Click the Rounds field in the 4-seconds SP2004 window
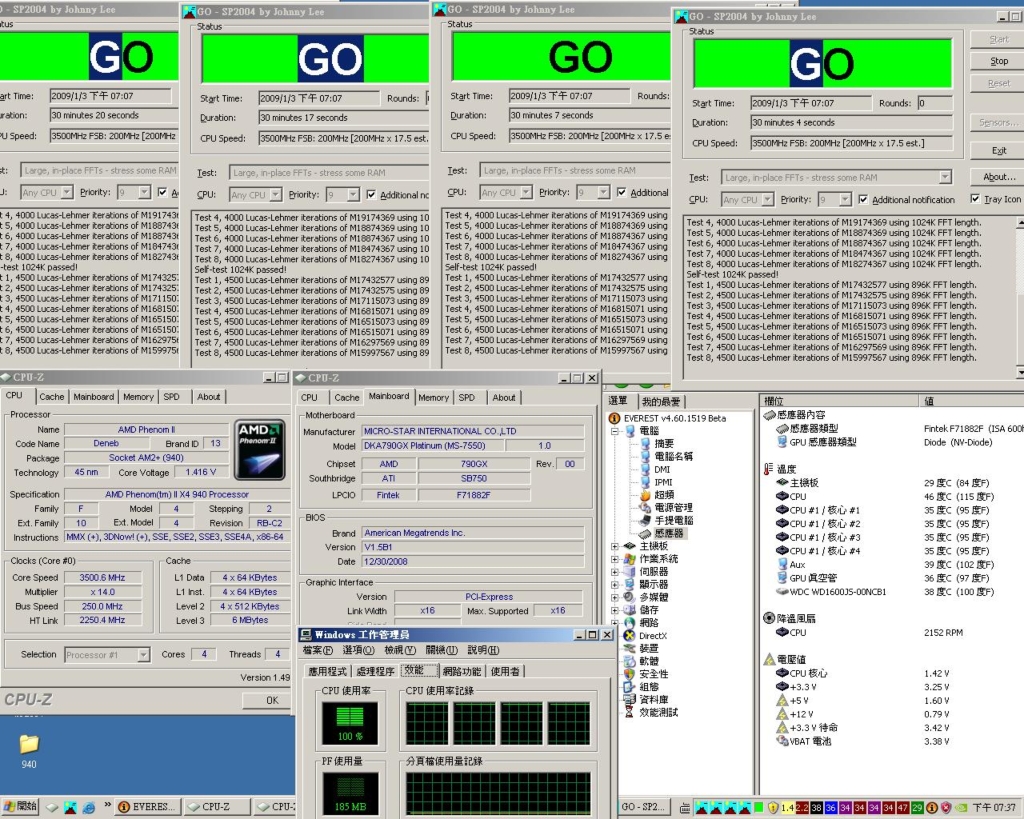The height and width of the screenshot is (819, 1024). 935,103
